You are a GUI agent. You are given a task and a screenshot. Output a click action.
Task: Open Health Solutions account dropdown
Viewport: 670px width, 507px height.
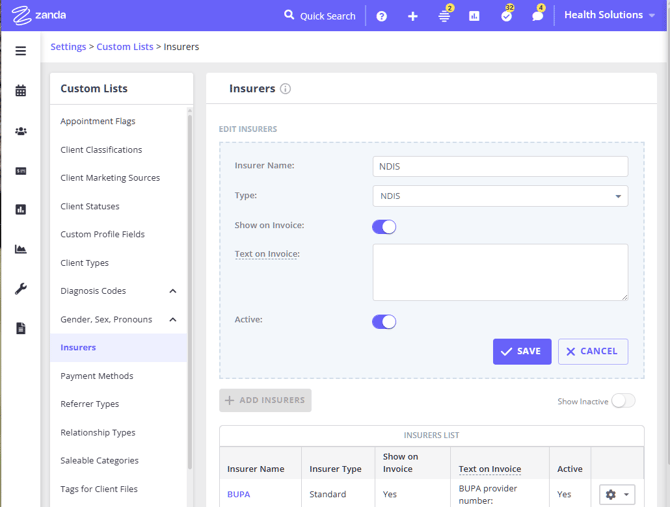click(609, 15)
